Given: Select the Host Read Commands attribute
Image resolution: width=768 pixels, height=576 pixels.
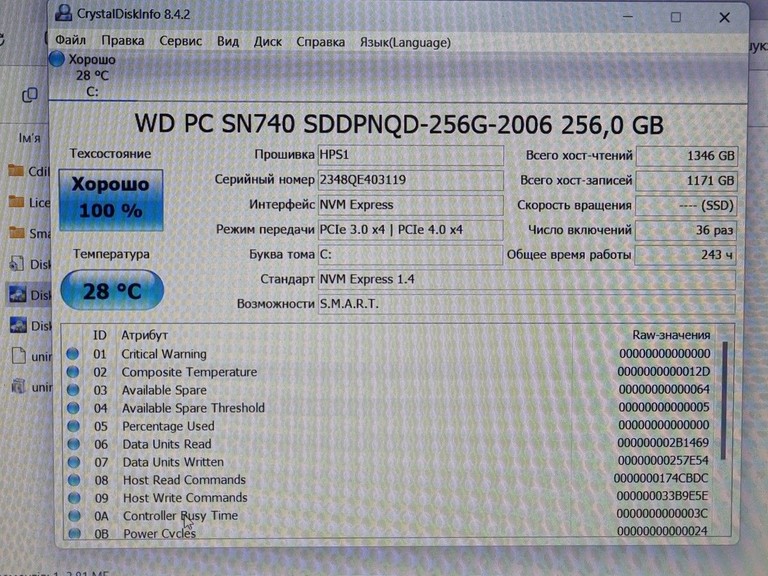Looking at the screenshot, I should [x=389, y=479].
